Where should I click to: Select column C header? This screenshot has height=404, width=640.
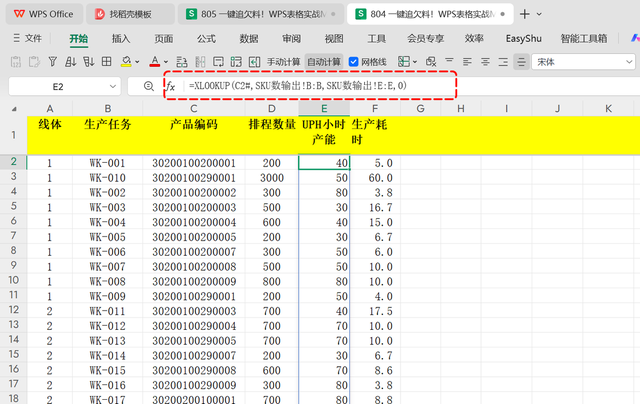coord(194,109)
